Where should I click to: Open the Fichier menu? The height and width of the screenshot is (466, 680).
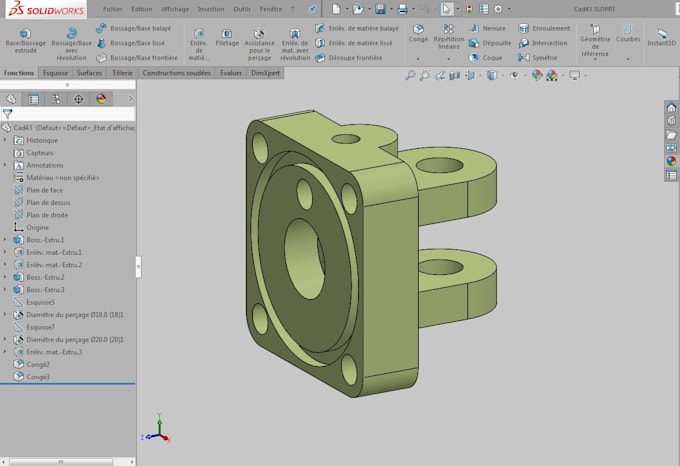(113, 9)
